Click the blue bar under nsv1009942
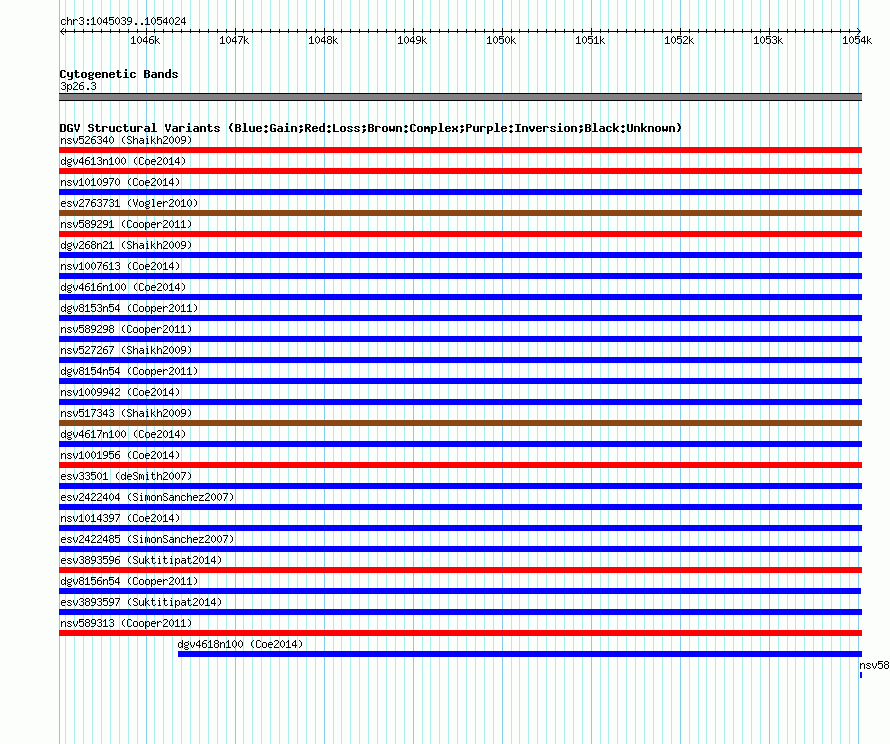The image size is (890, 744). click(x=460, y=402)
